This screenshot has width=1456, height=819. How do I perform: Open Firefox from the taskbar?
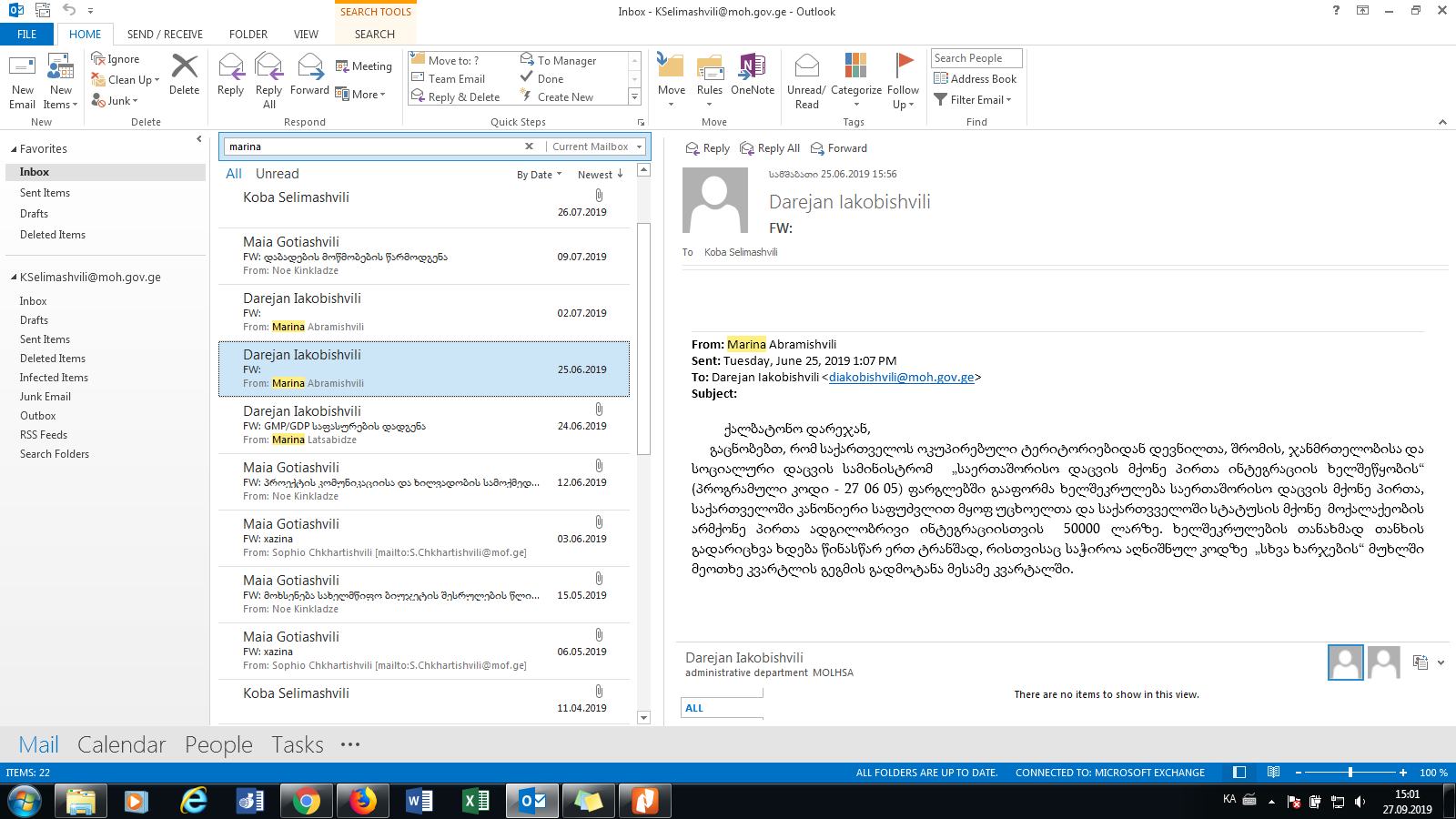(x=363, y=801)
